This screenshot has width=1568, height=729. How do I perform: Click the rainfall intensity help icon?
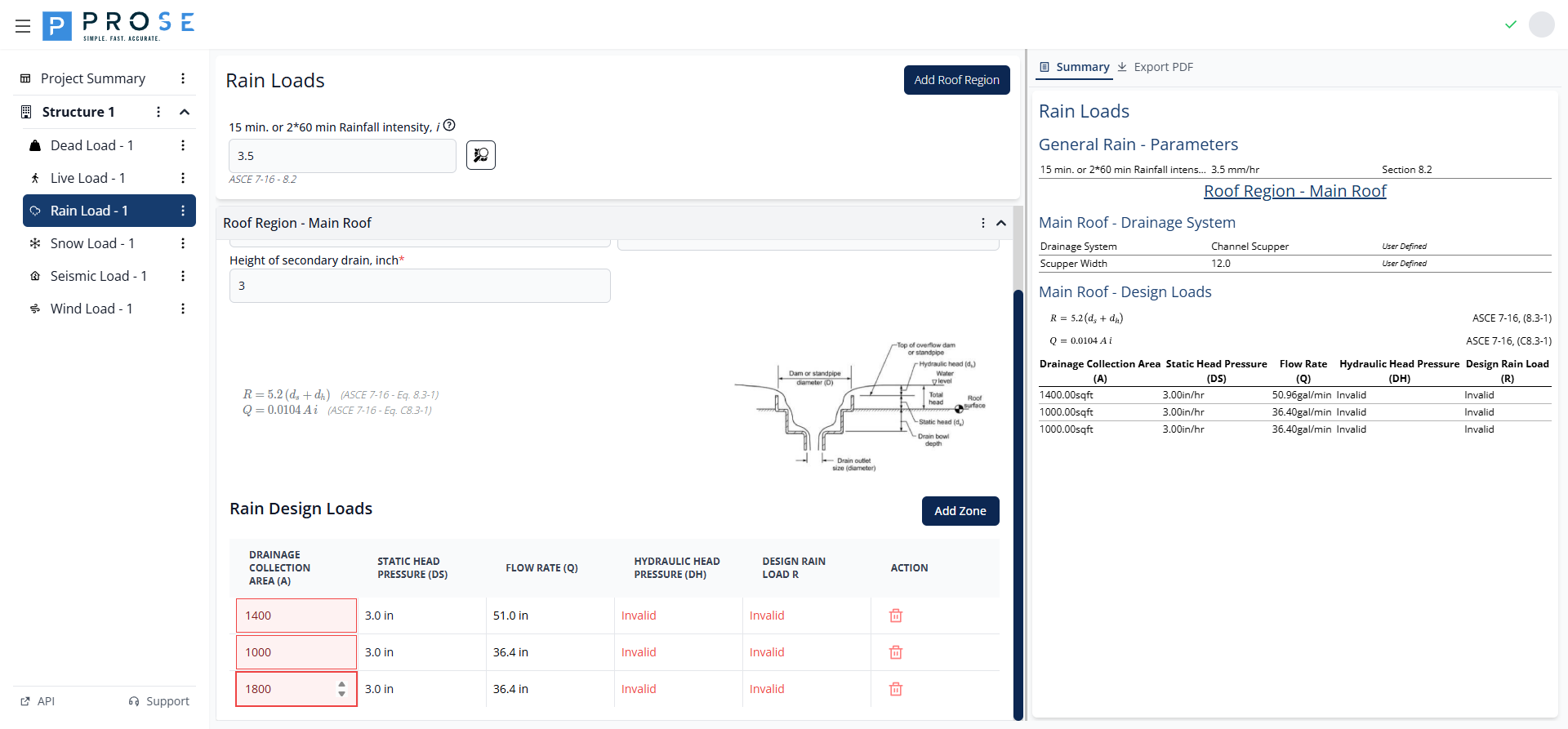click(x=449, y=126)
